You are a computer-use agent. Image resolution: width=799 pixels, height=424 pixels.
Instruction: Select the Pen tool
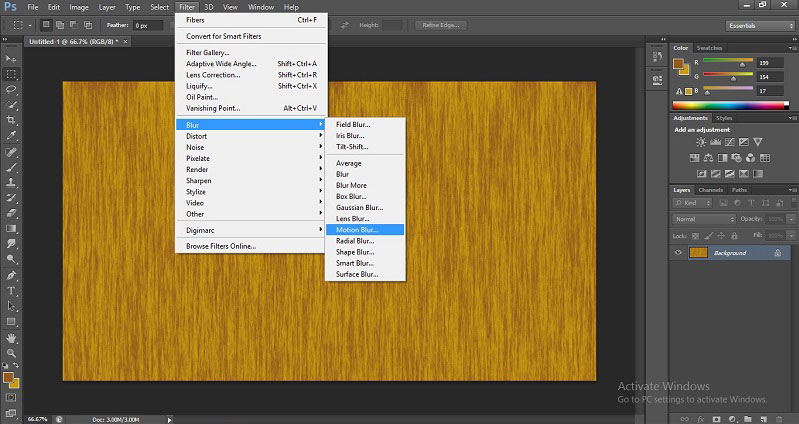[x=11, y=276]
